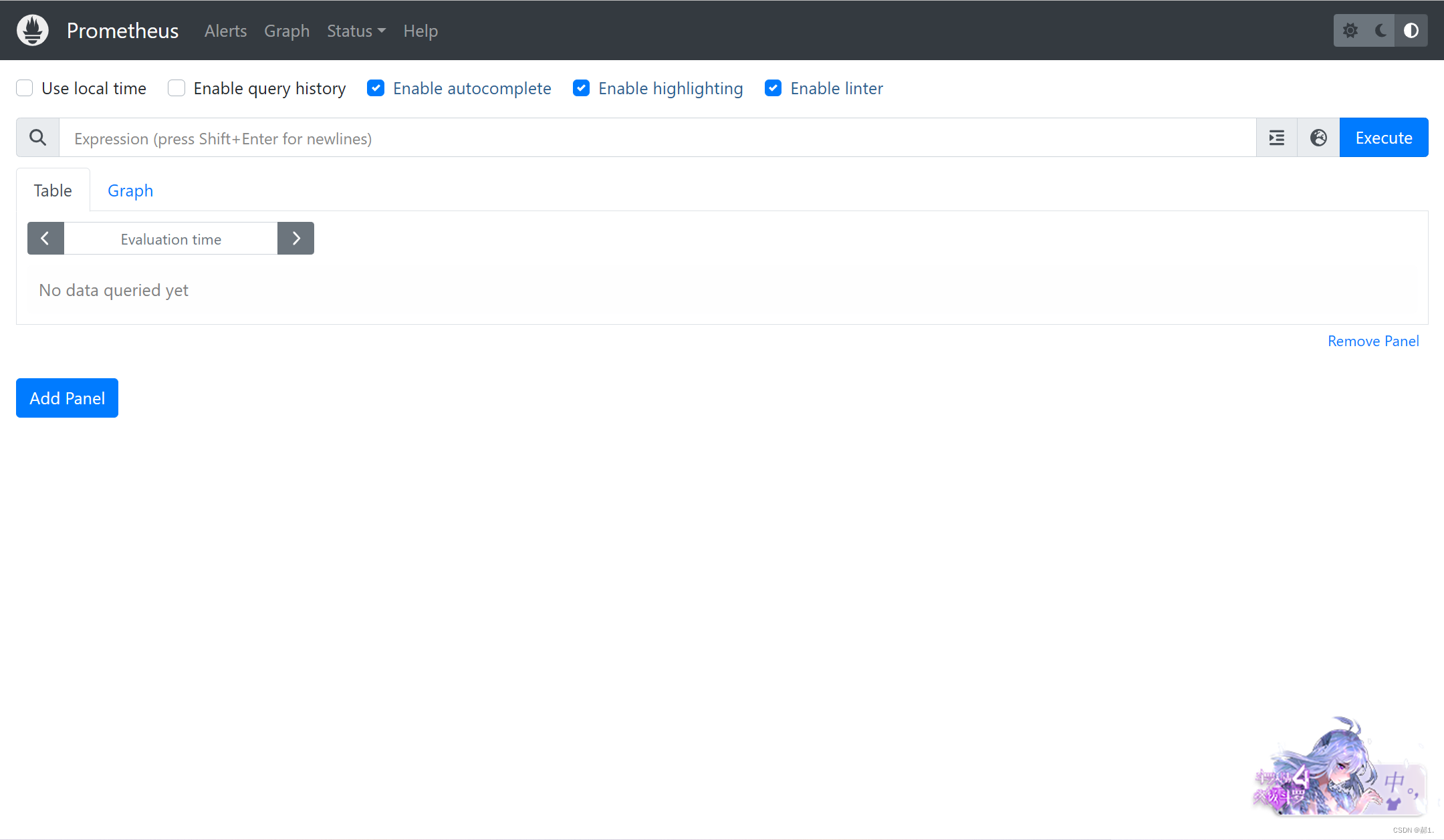Open the Alerts navigation item
The height and width of the screenshot is (840, 1444).
pyautogui.click(x=225, y=31)
